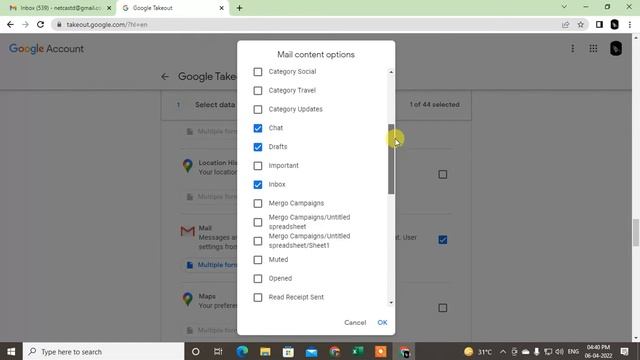Viewport: 640px width, 360px height.
Task: Open the Windows Start menu
Action: click(11, 351)
